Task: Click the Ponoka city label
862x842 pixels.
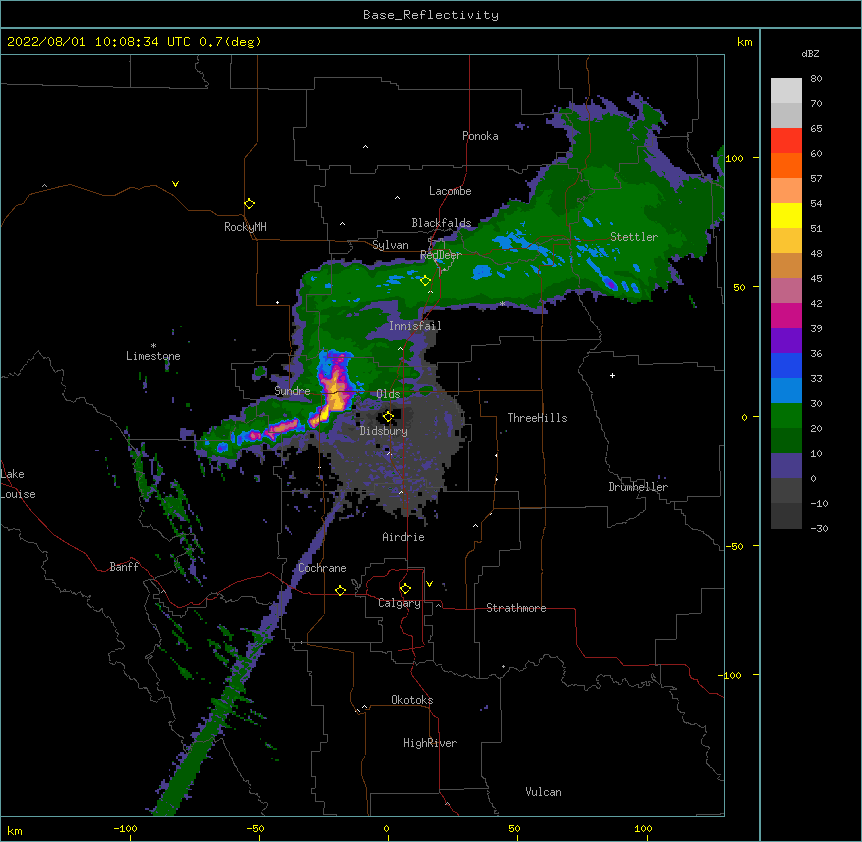Action: click(480, 136)
